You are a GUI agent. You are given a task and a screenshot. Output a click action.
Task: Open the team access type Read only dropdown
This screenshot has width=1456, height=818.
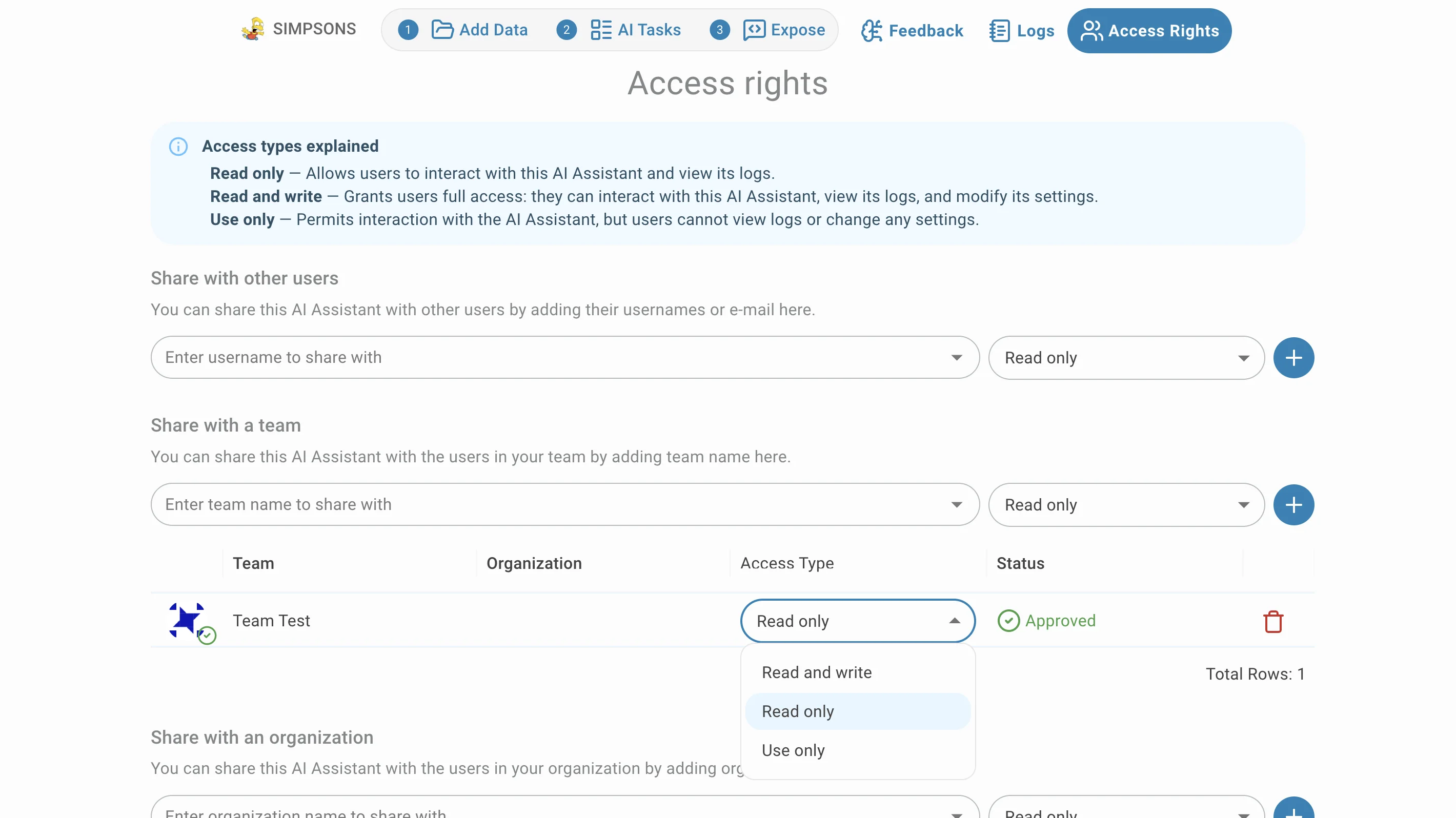pos(1126,504)
